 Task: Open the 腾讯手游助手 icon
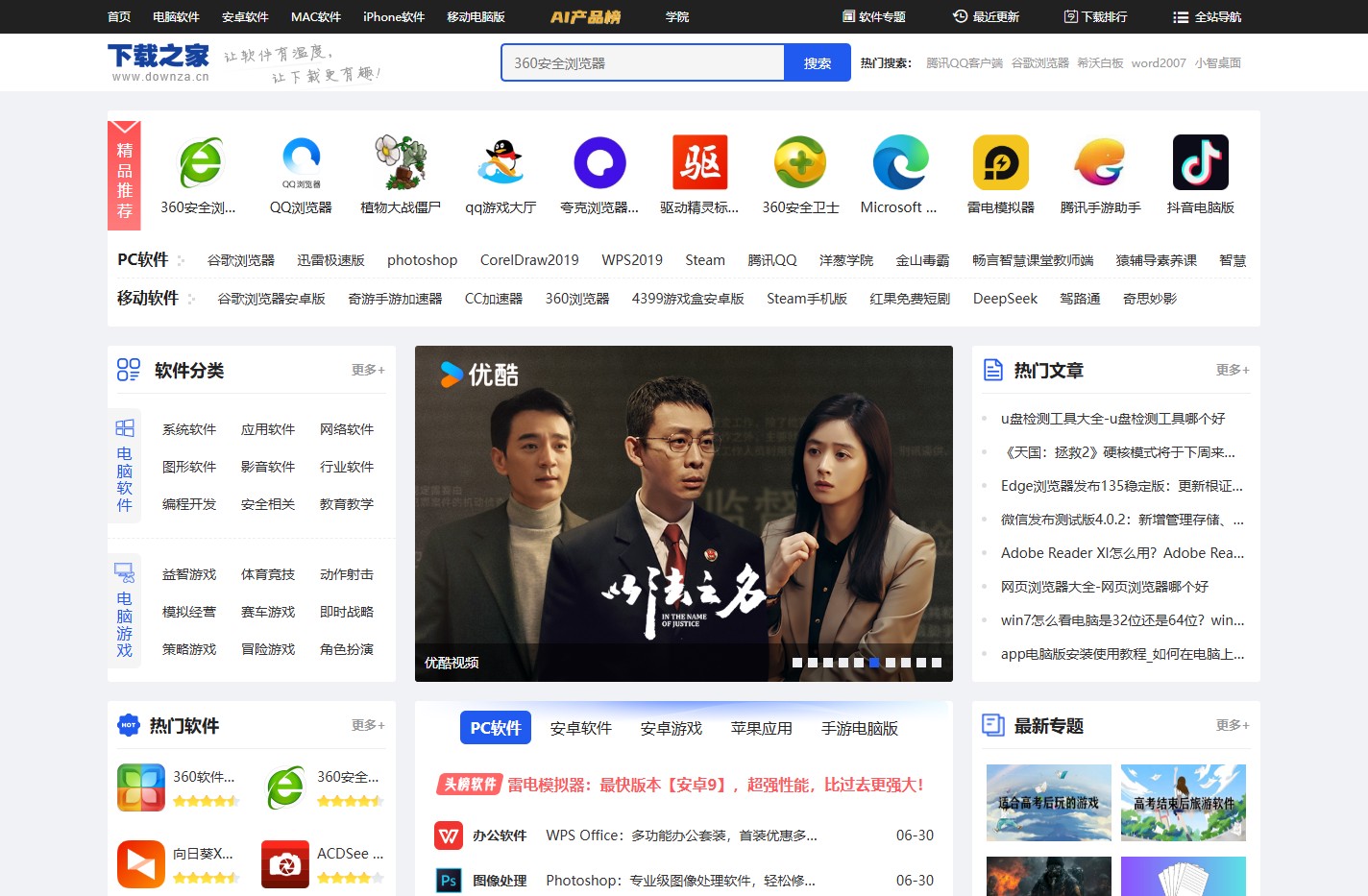click(x=1100, y=162)
